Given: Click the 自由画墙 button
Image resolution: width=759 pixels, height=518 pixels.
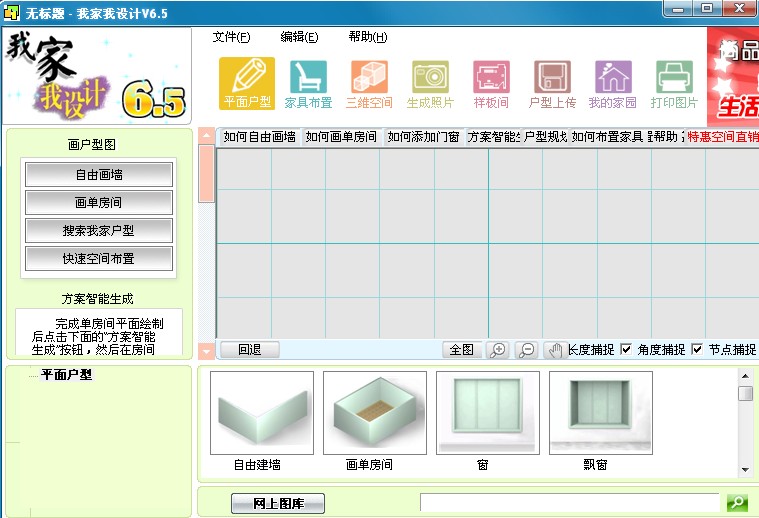Looking at the screenshot, I should pos(99,175).
